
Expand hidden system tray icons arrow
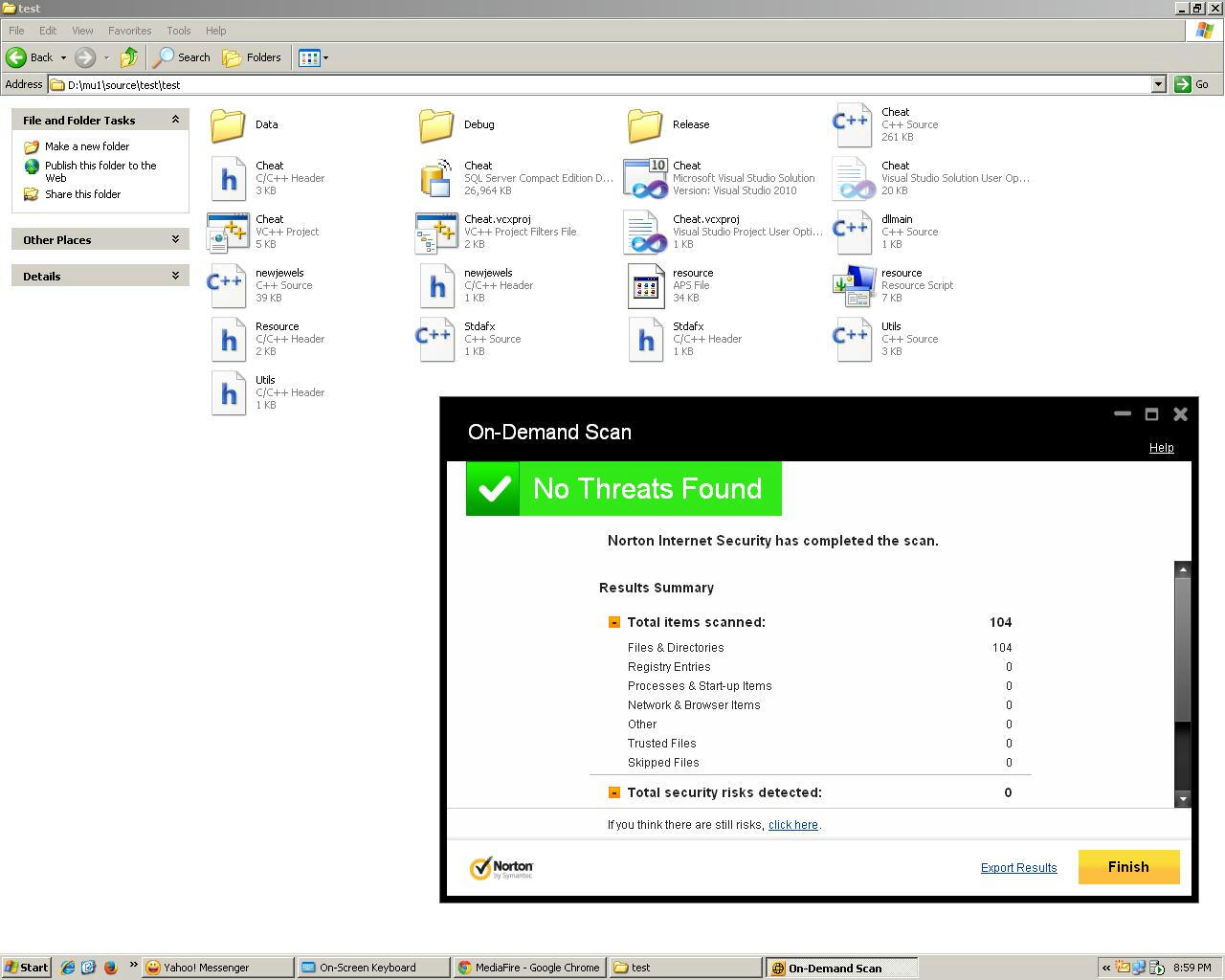tap(1106, 968)
